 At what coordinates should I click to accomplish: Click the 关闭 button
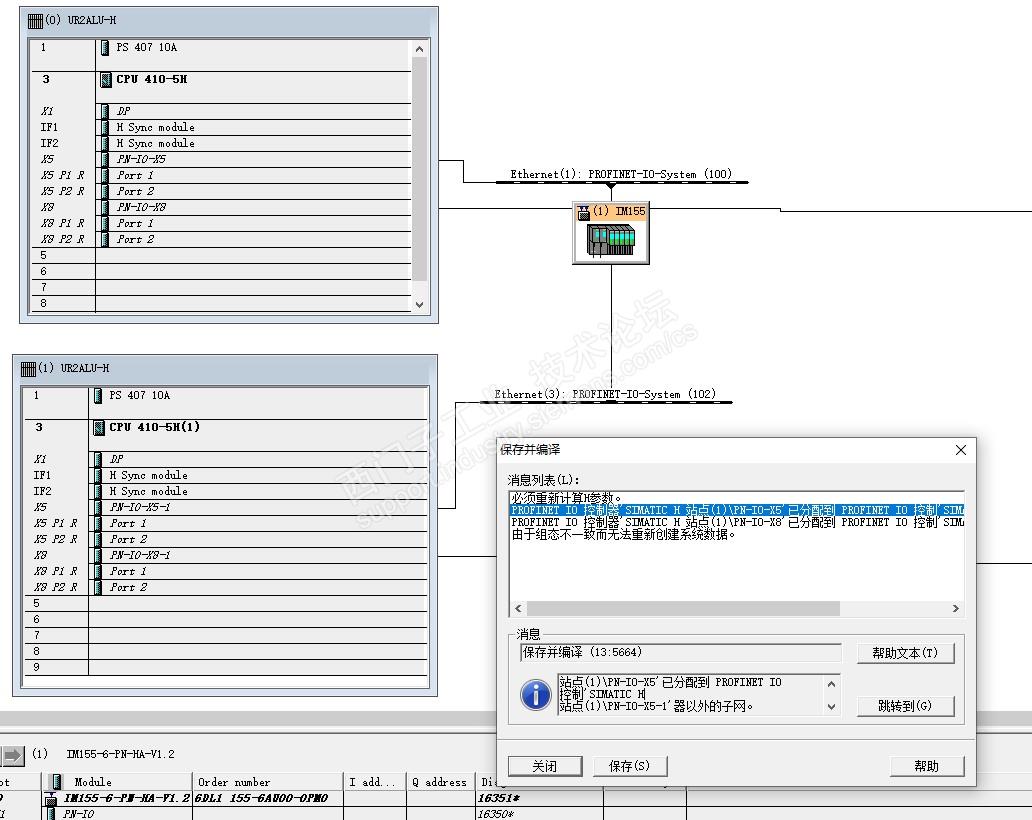(545, 766)
